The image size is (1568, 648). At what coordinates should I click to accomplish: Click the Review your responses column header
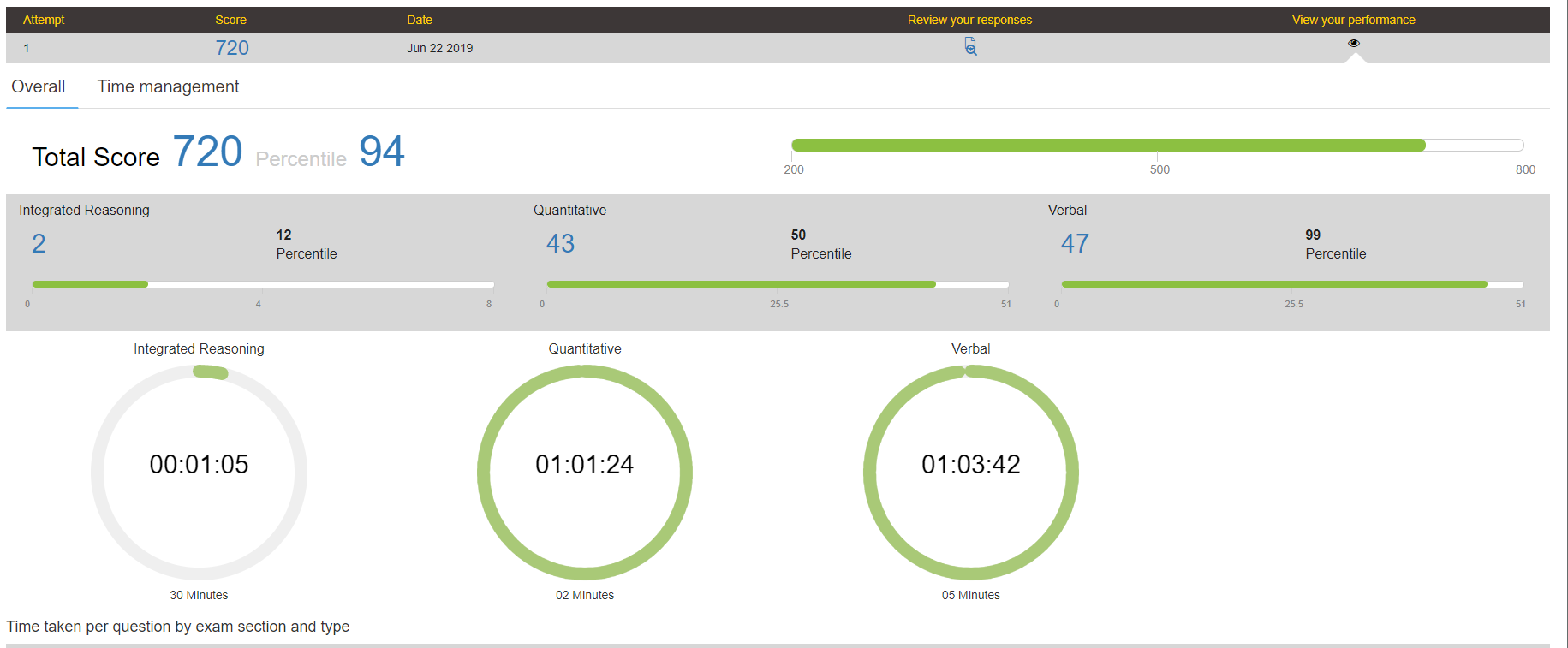(969, 20)
